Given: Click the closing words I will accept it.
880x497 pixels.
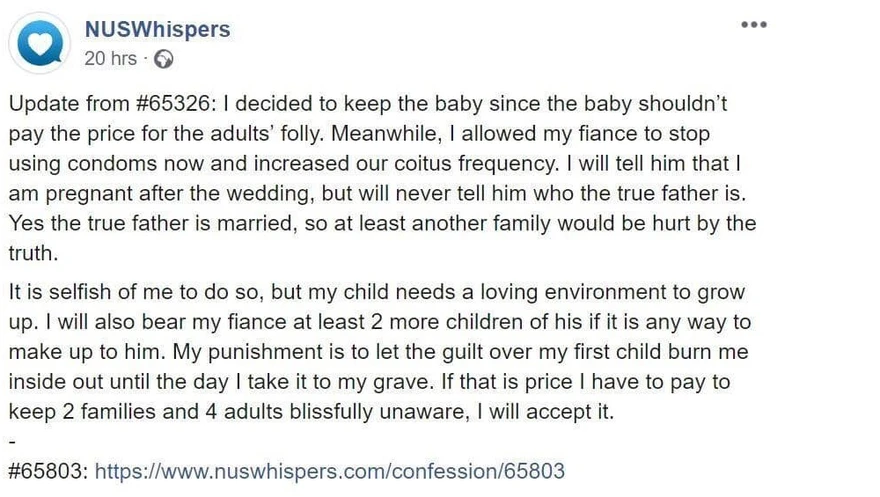Looking at the screenshot, I should 546,412.
